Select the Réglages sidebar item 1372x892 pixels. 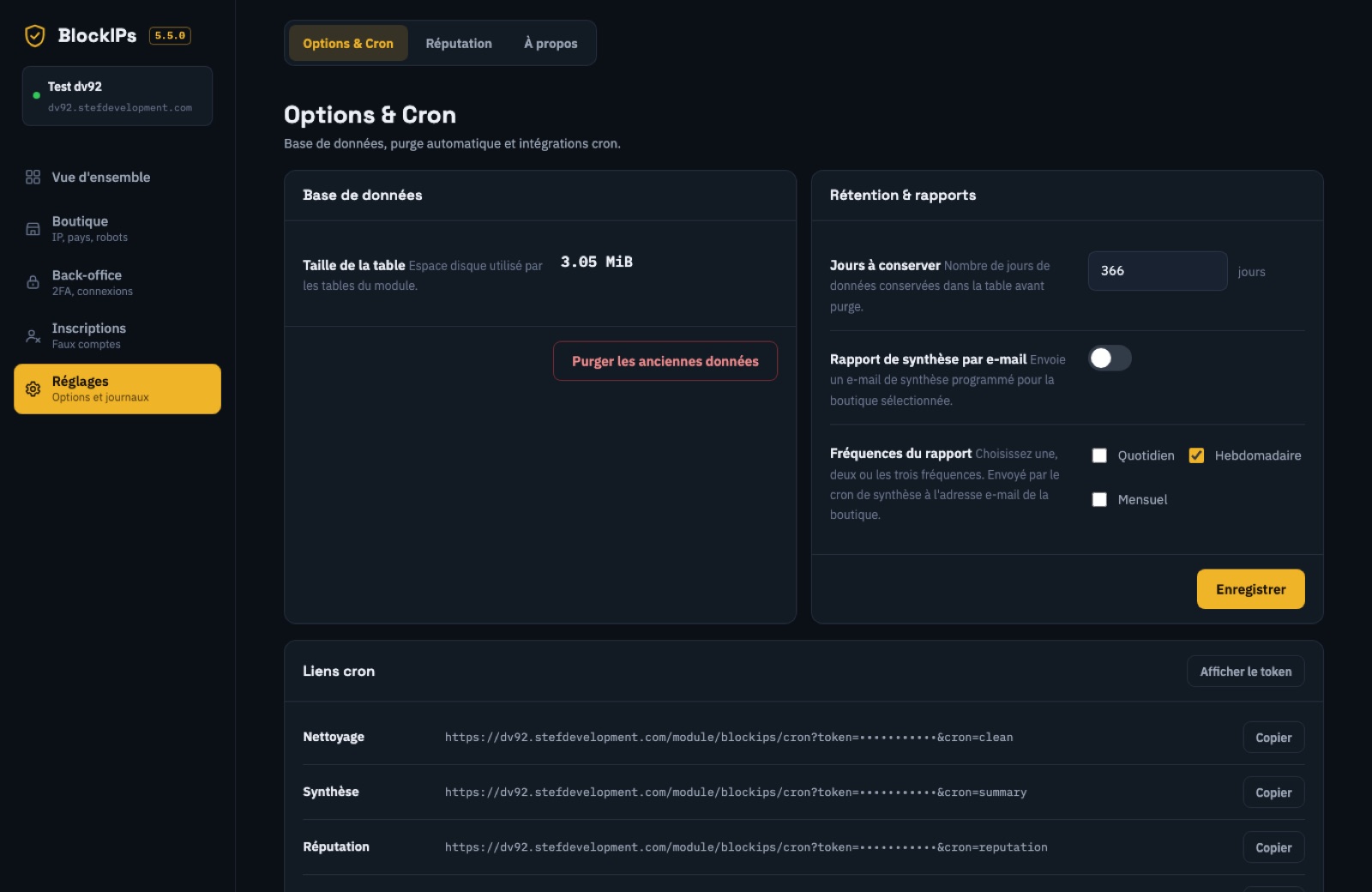(117, 389)
